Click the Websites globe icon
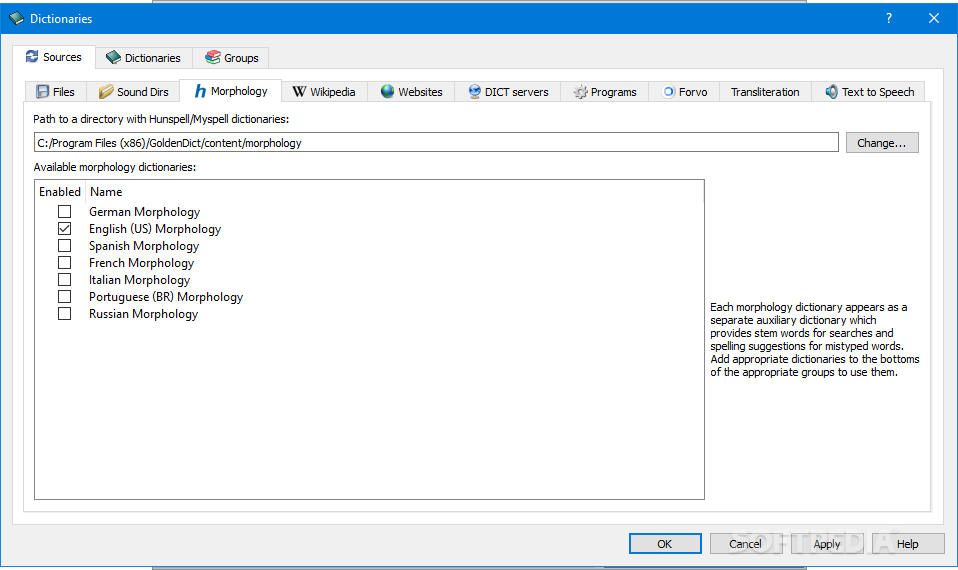This screenshot has height=570, width=958. click(387, 91)
